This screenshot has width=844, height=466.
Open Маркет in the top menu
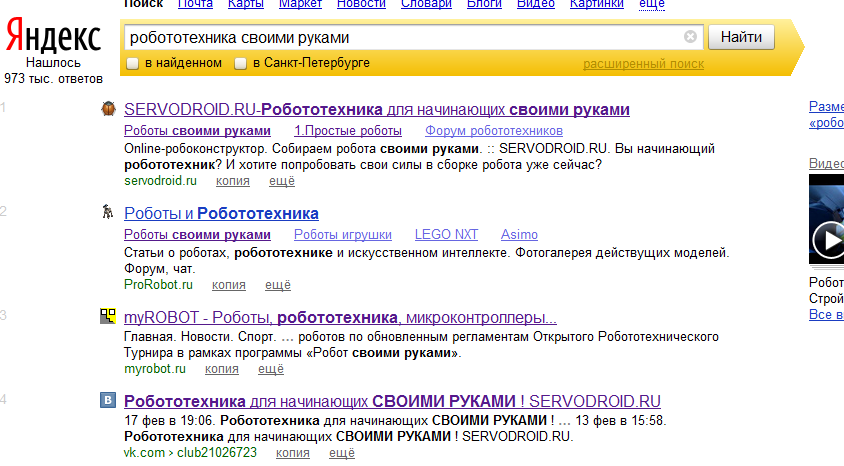300,4
